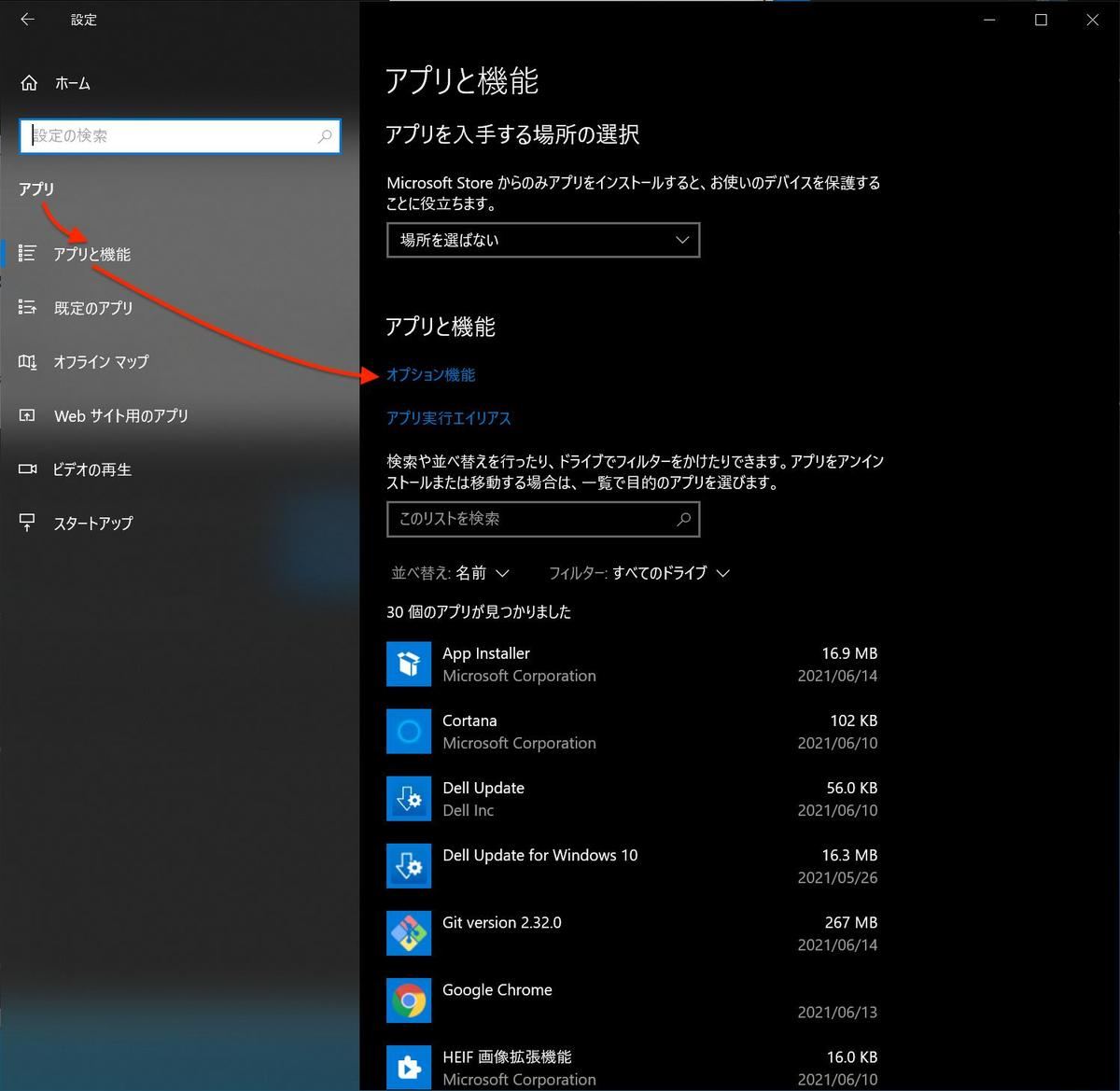1120x1091 pixels.
Task: Select the Dell Update name text
Action: coord(483,788)
